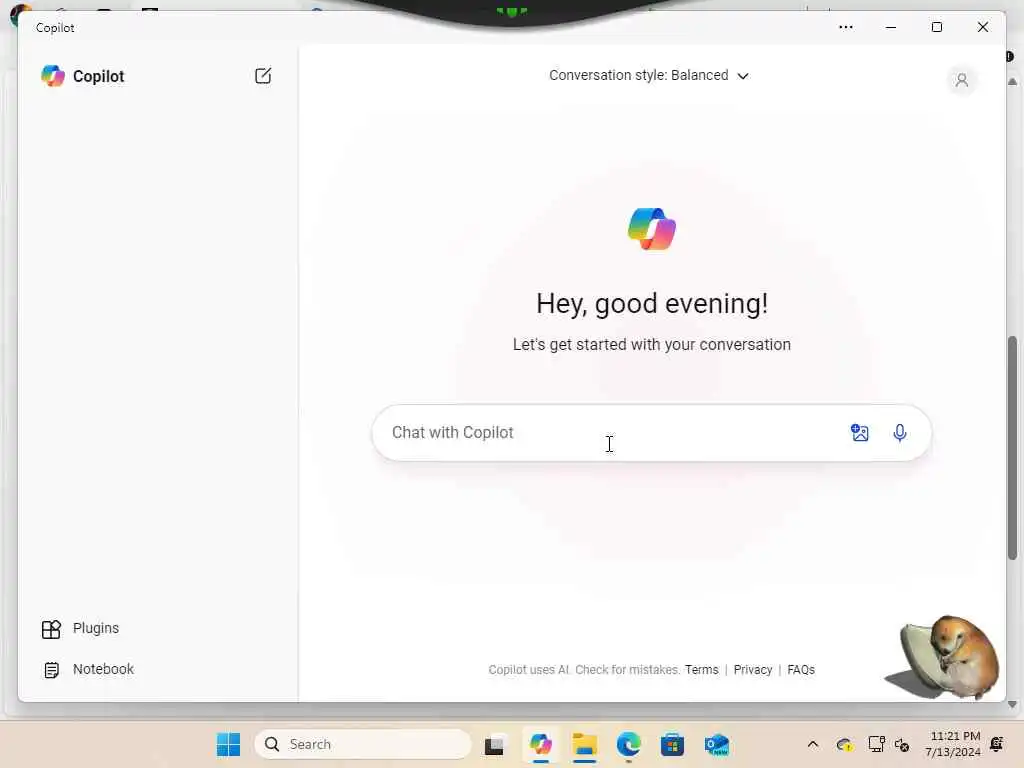Open the user profile account icon
Viewport: 1024px width, 768px height.
coord(961,80)
